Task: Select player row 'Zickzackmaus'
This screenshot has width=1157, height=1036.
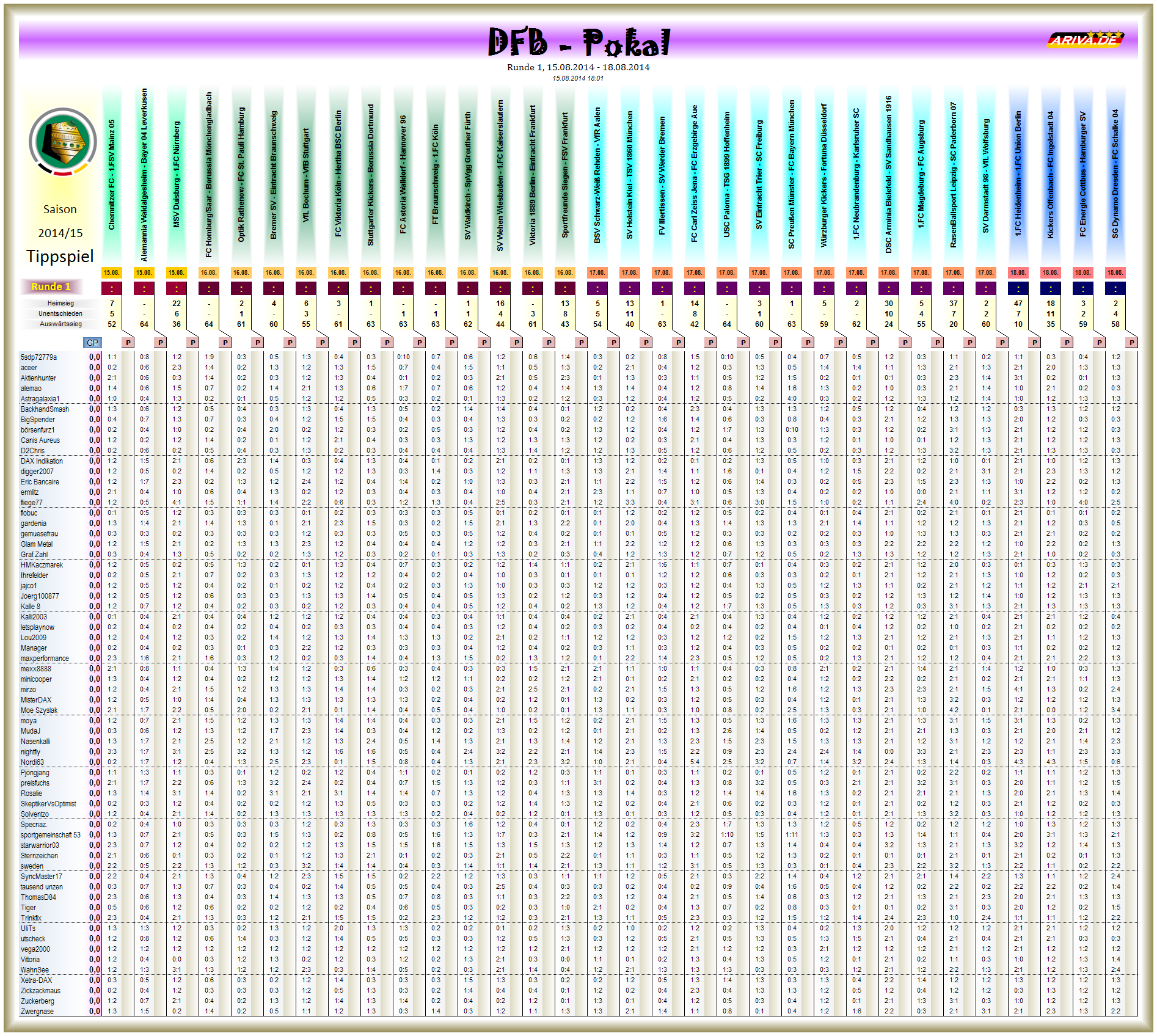Action: (578, 990)
